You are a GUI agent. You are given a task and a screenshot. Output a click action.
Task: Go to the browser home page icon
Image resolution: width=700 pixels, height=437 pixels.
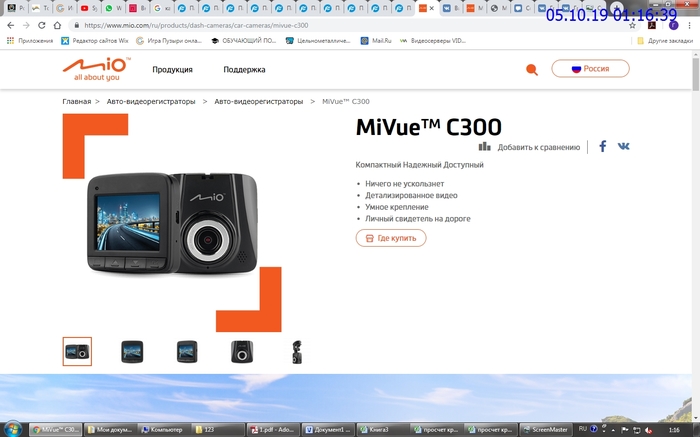click(57, 25)
